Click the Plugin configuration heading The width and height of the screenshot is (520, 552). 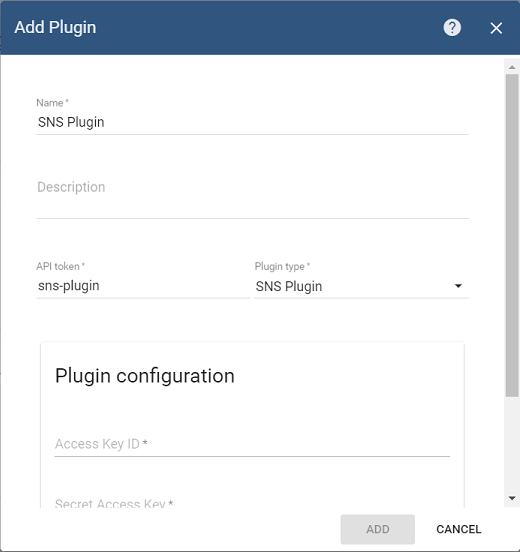point(145,376)
